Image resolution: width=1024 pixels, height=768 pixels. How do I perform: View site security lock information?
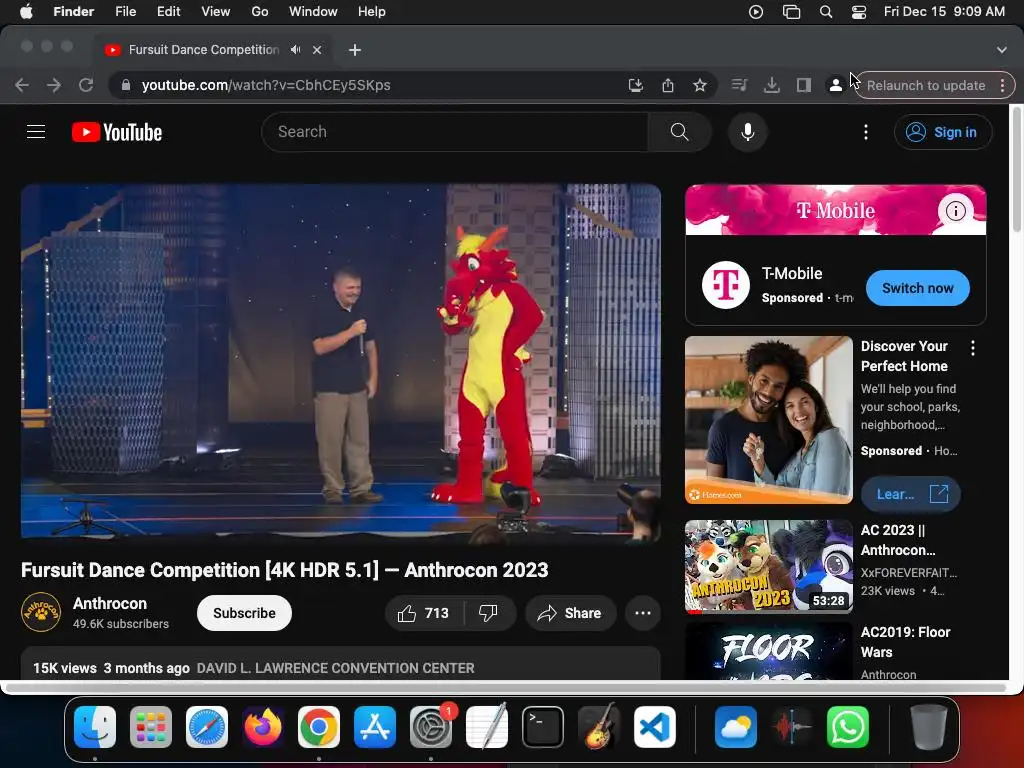tap(126, 85)
